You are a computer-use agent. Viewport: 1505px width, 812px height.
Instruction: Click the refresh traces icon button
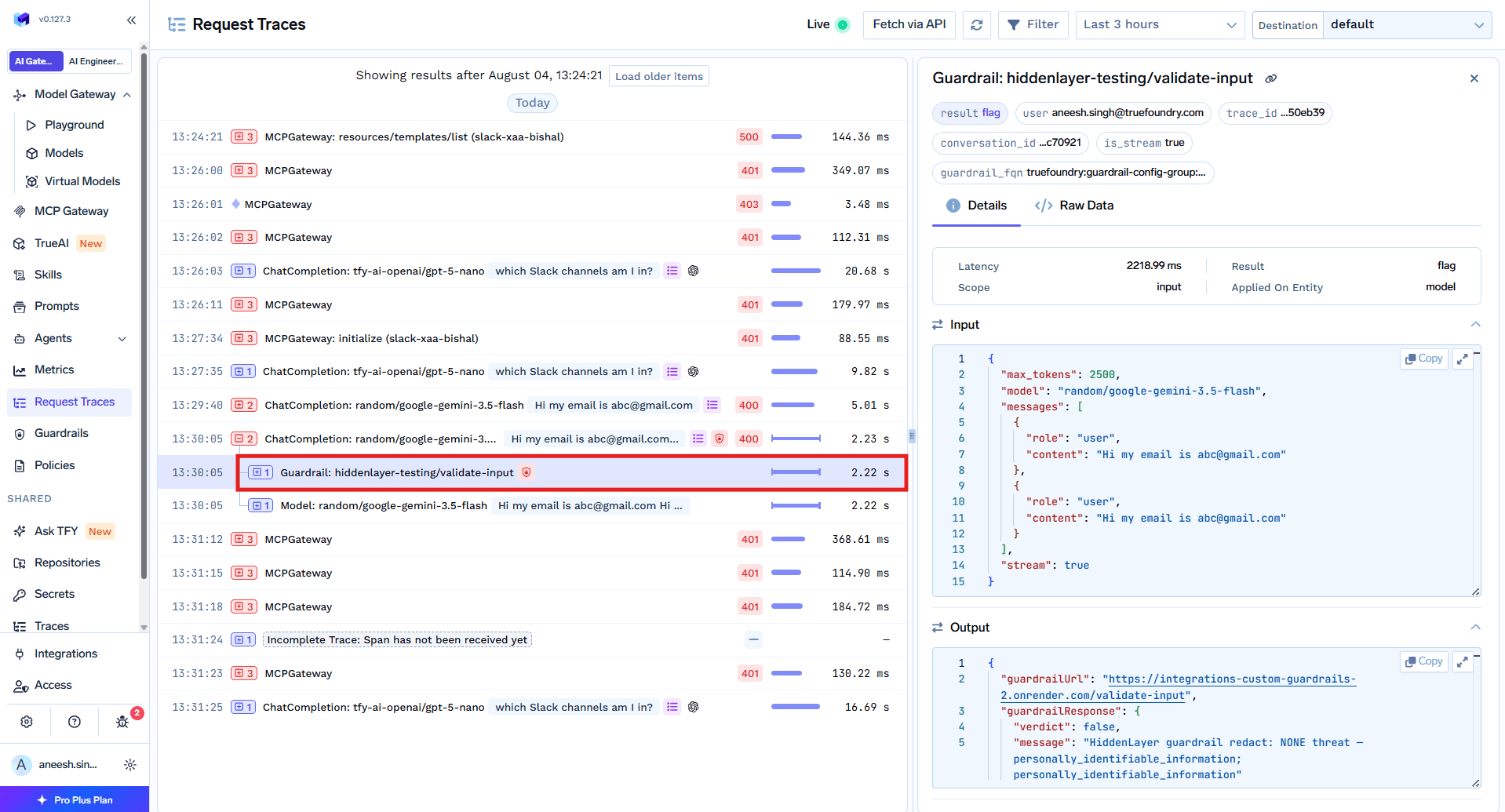pos(977,25)
